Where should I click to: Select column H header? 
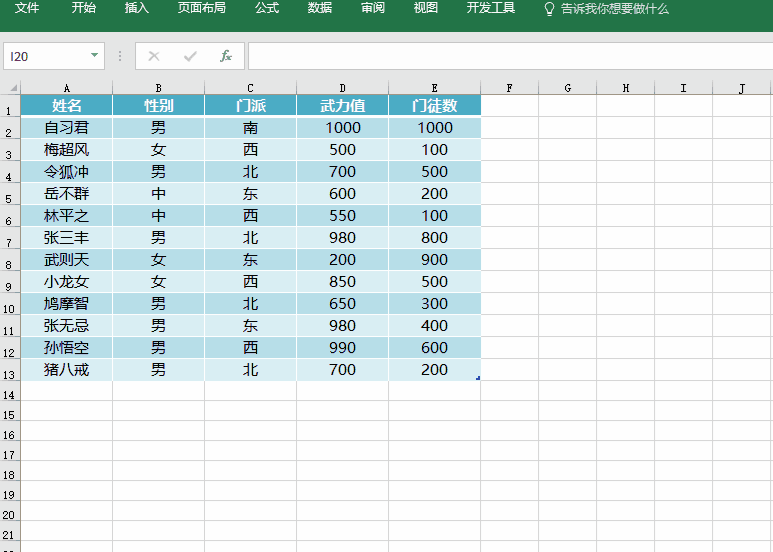tap(626, 88)
